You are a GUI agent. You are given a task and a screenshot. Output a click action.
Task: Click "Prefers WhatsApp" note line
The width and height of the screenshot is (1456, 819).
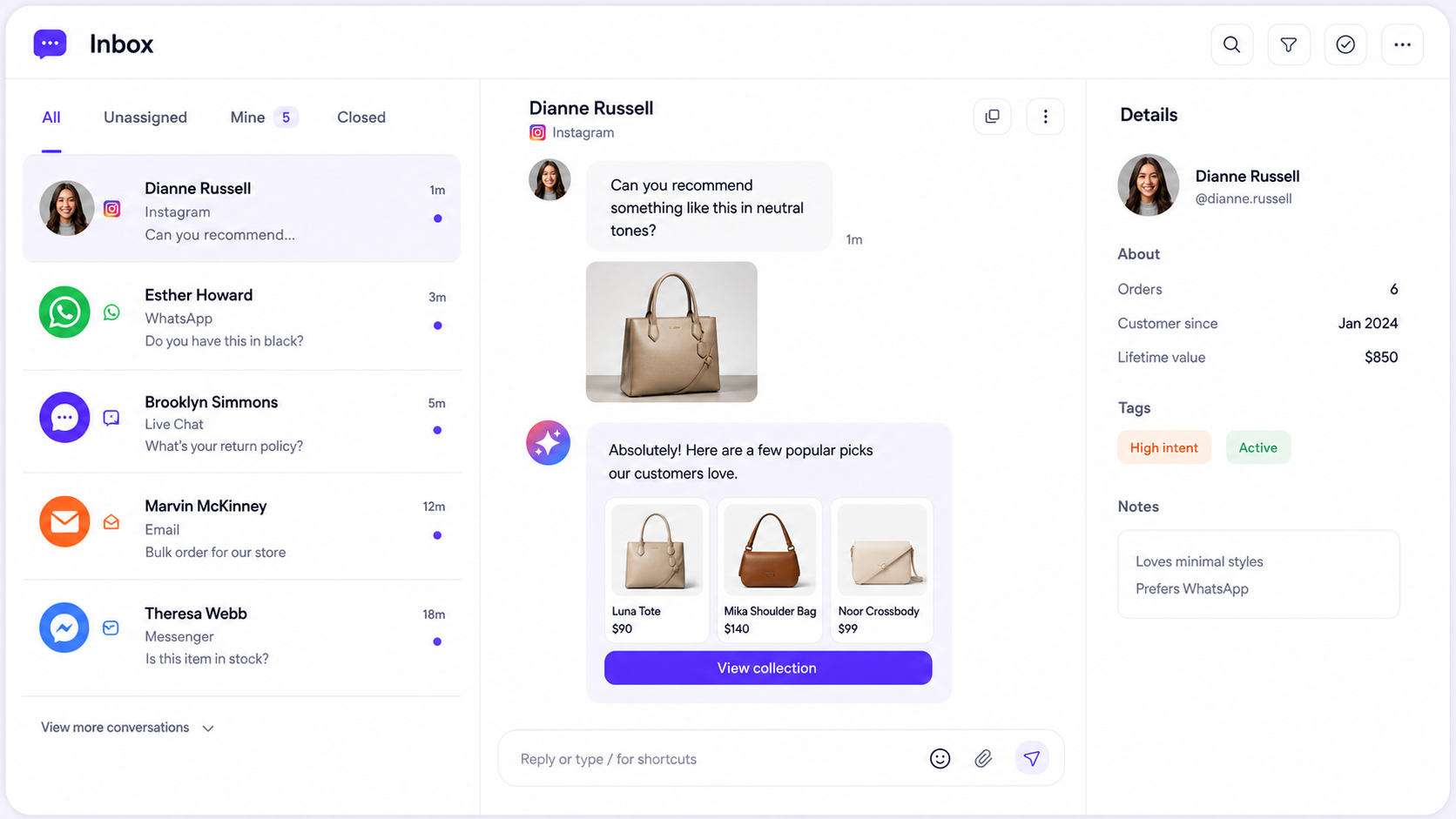1191,589
